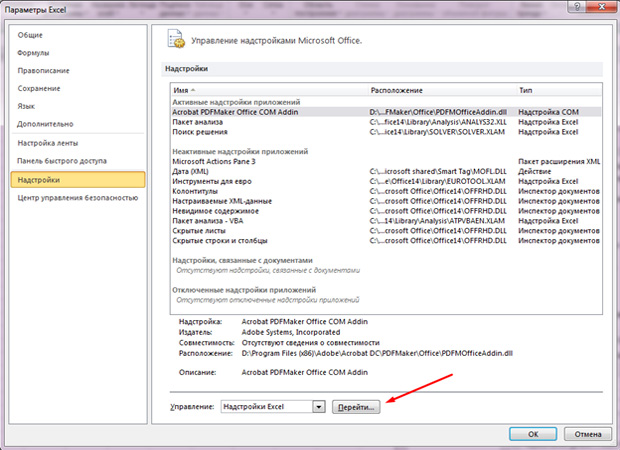Select the Надстройки sidebar item
620x450 pixels.
click(x=78, y=180)
